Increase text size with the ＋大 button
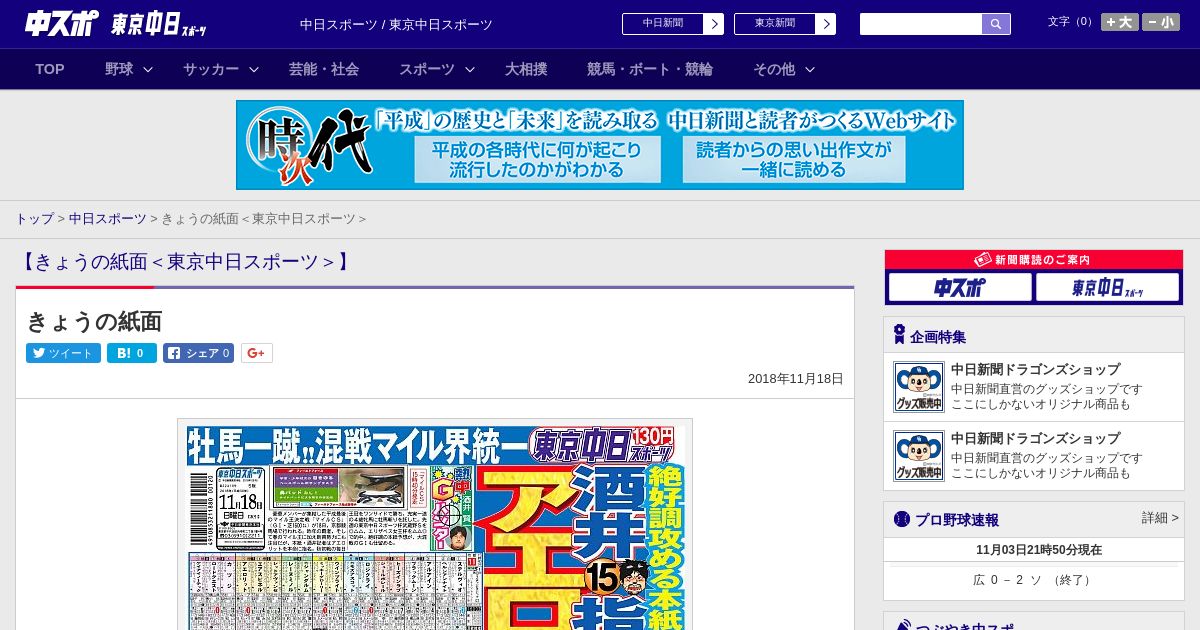Viewport: 1200px width, 630px height. (1120, 22)
